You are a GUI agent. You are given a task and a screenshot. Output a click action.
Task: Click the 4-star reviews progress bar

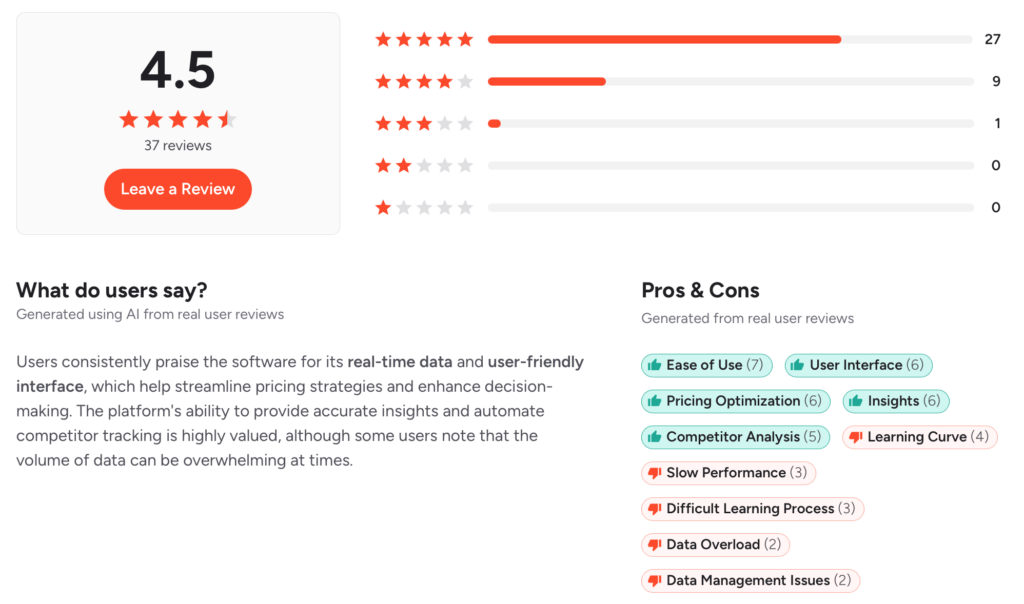coord(731,82)
